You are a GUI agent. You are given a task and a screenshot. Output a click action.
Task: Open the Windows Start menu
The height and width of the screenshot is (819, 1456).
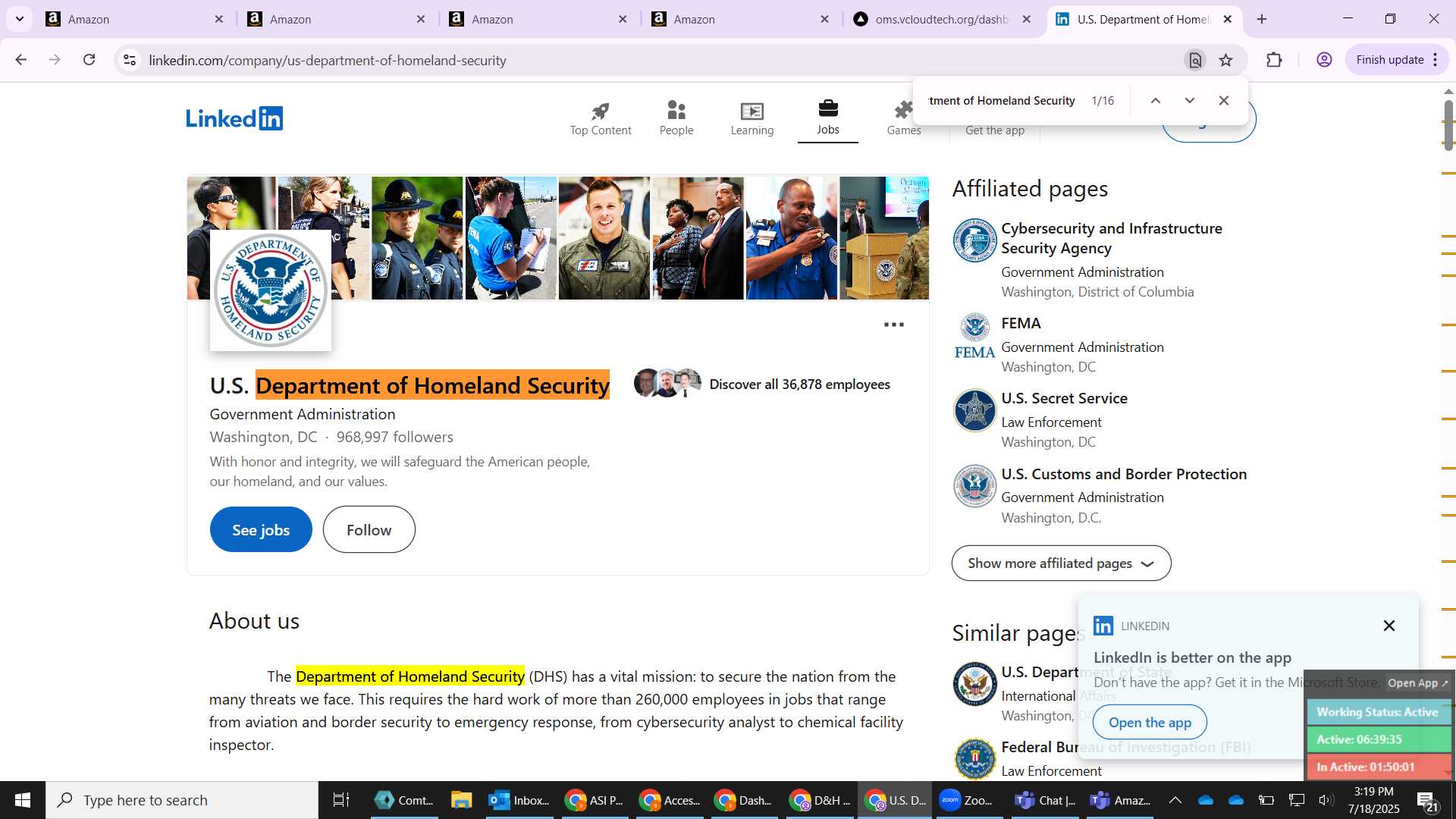pos(23,800)
